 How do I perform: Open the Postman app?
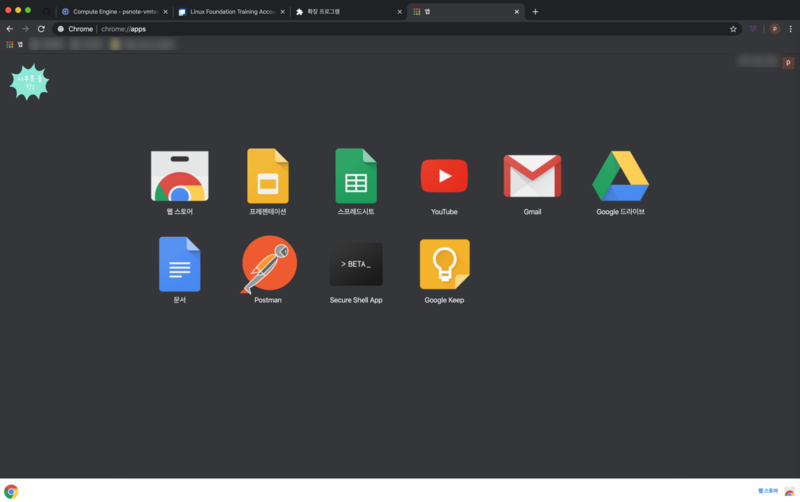[x=268, y=264]
